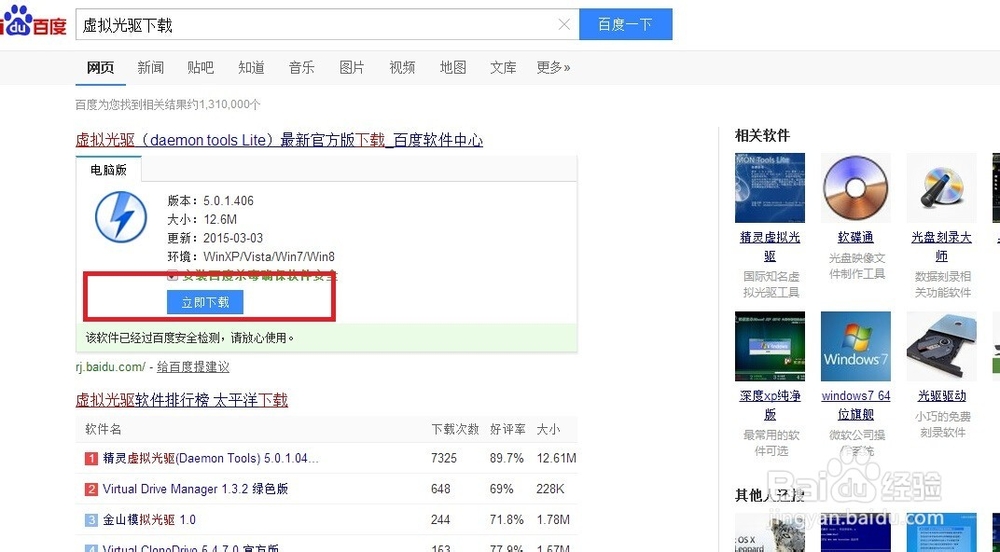Switch to the 贴吧 tab
The width and height of the screenshot is (1000, 552).
tap(200, 68)
